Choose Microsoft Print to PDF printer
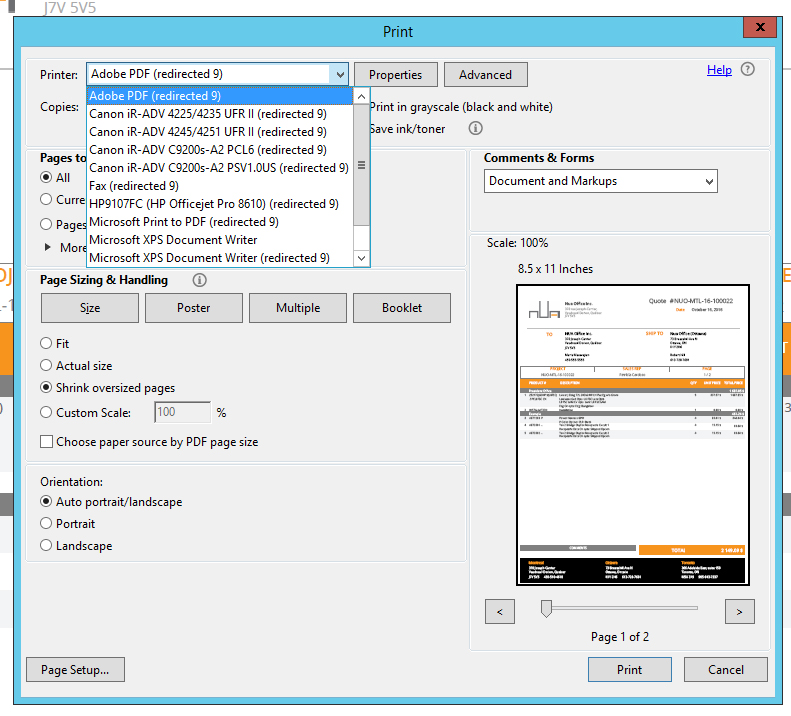 [184, 222]
